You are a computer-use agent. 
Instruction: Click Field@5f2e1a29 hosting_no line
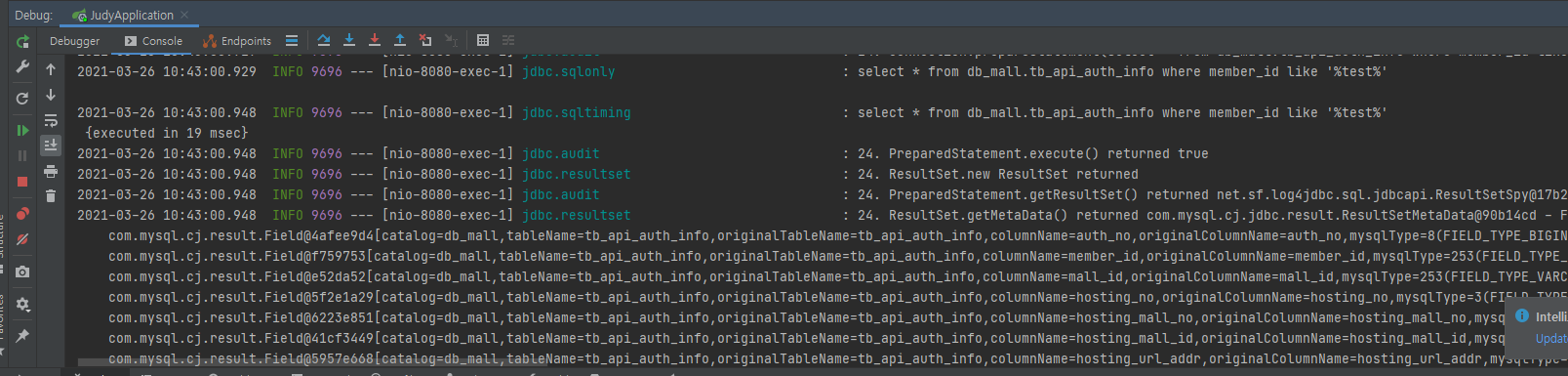838,297
